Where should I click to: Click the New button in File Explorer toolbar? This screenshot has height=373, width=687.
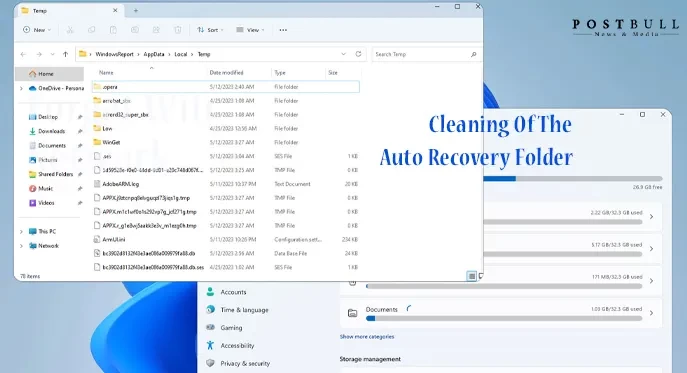pos(37,30)
